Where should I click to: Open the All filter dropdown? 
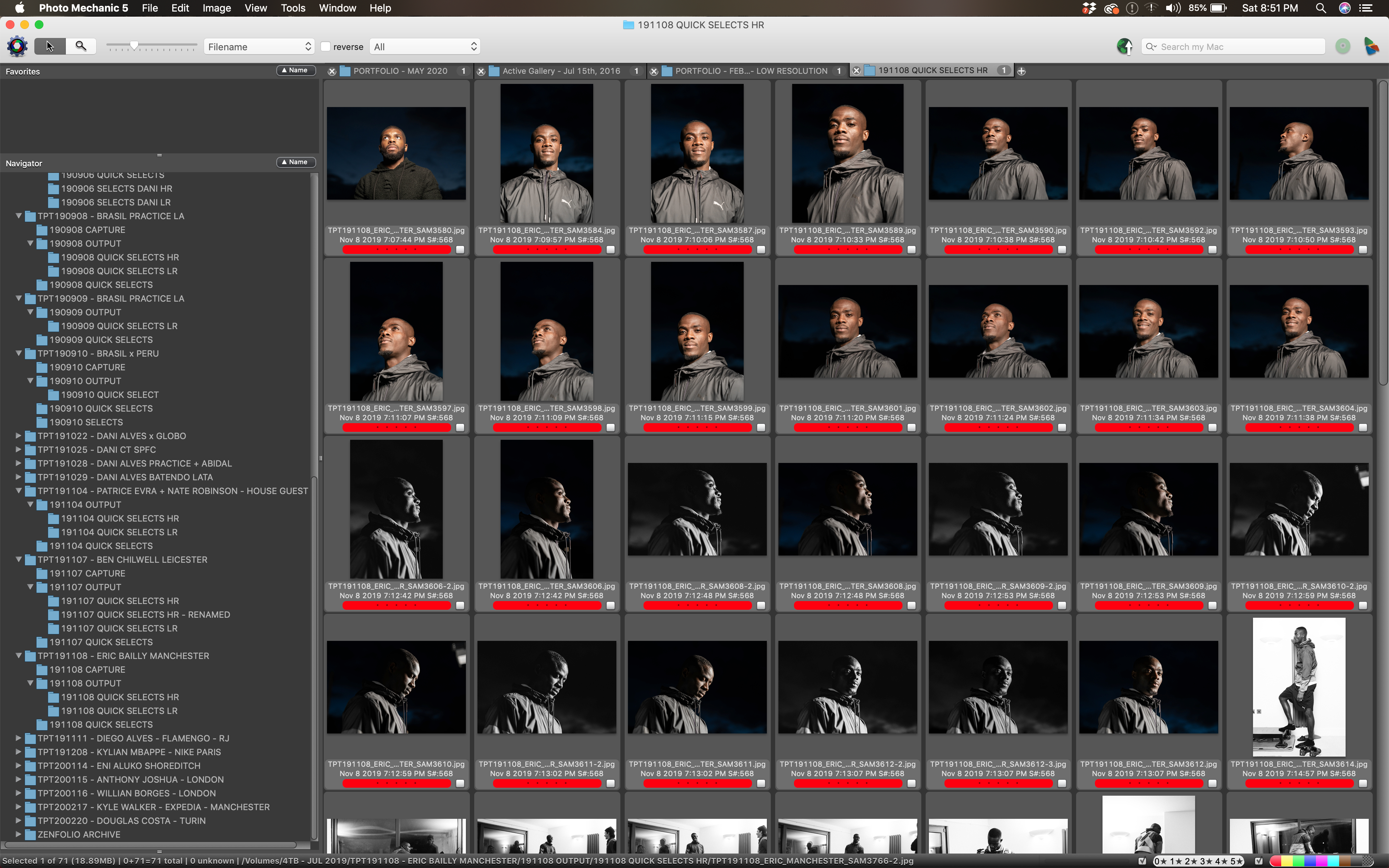425,47
